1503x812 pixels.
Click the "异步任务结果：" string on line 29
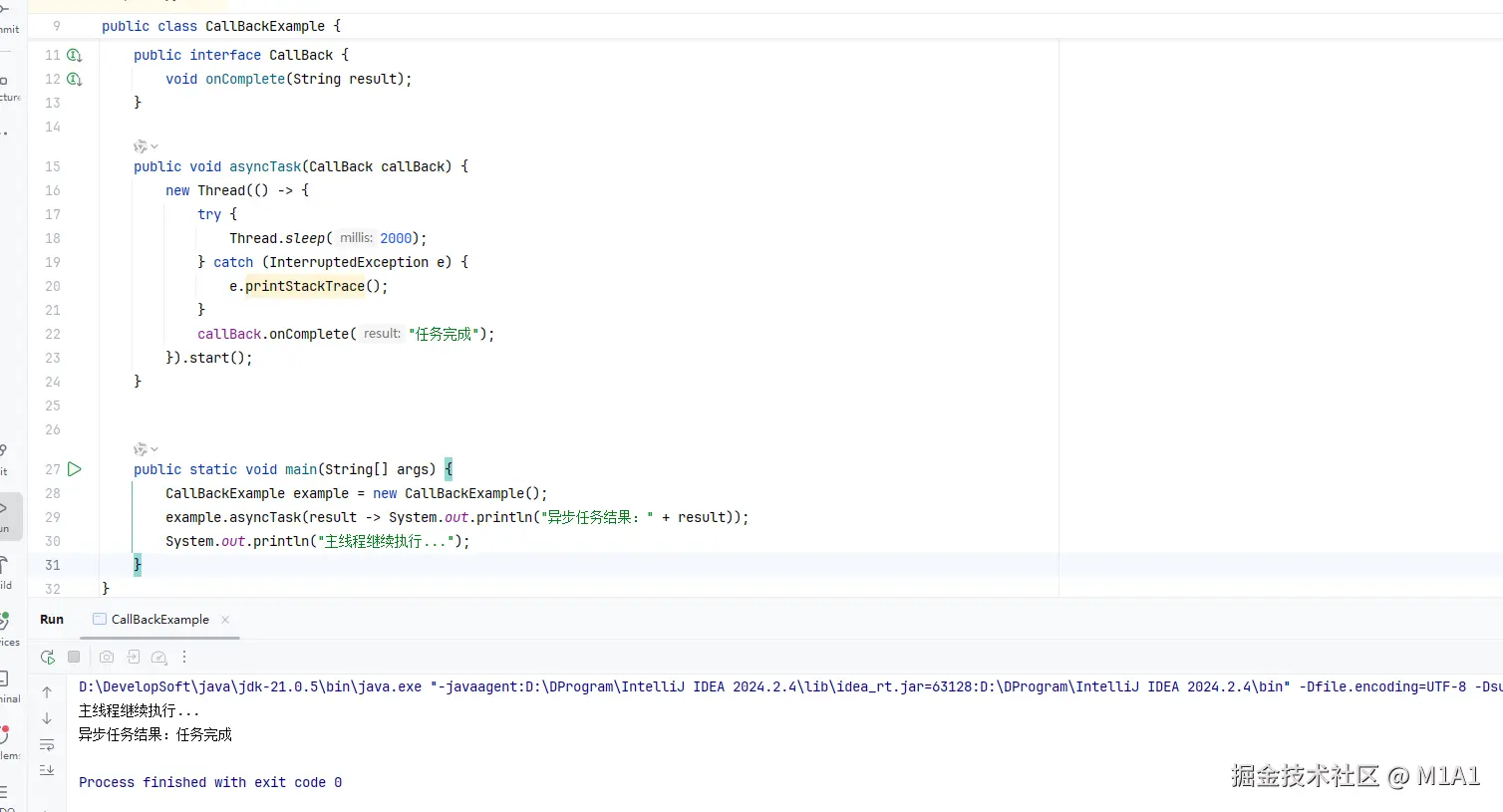[x=597, y=517]
